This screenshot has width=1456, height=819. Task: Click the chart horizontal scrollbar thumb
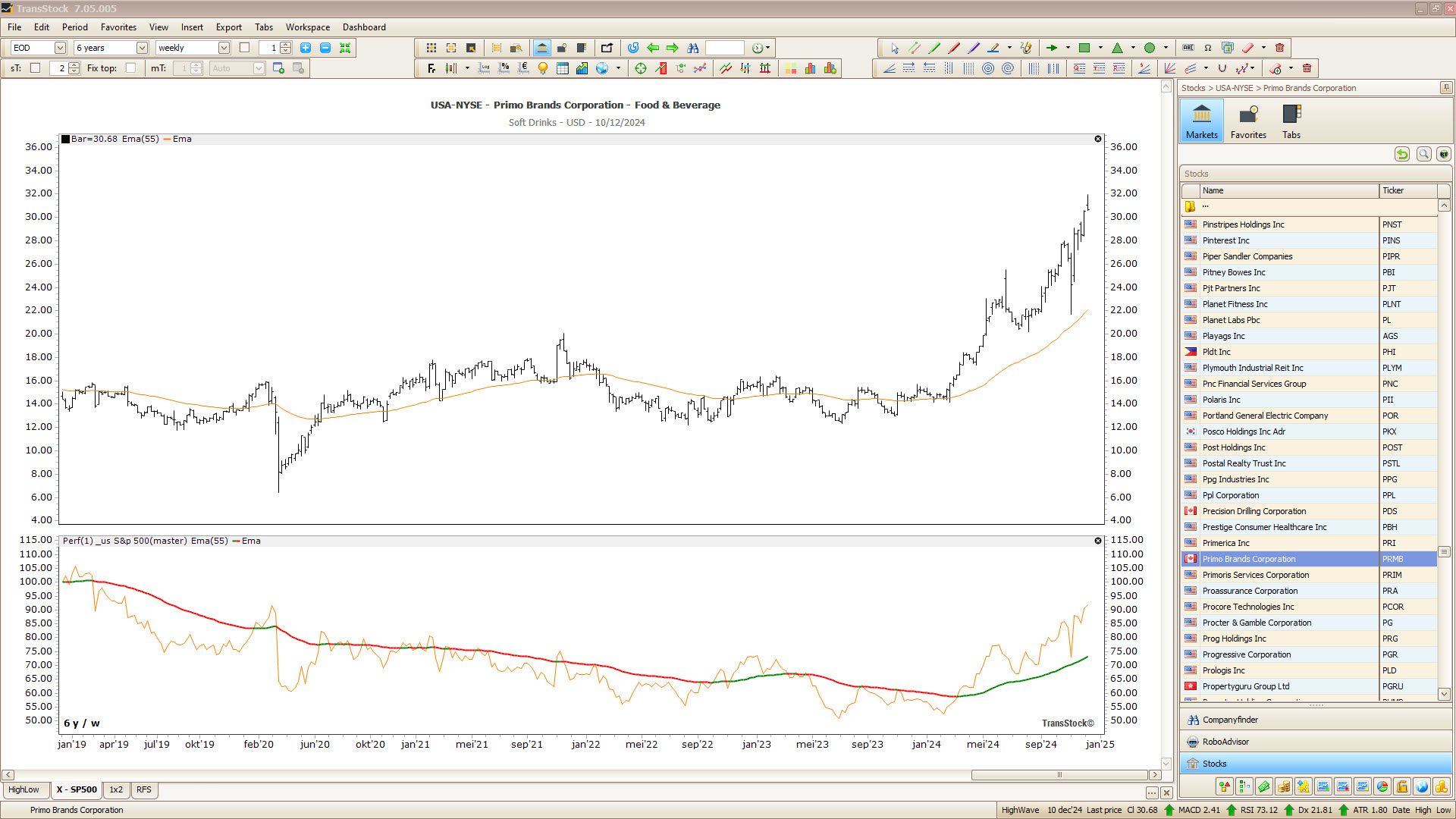click(x=1059, y=775)
